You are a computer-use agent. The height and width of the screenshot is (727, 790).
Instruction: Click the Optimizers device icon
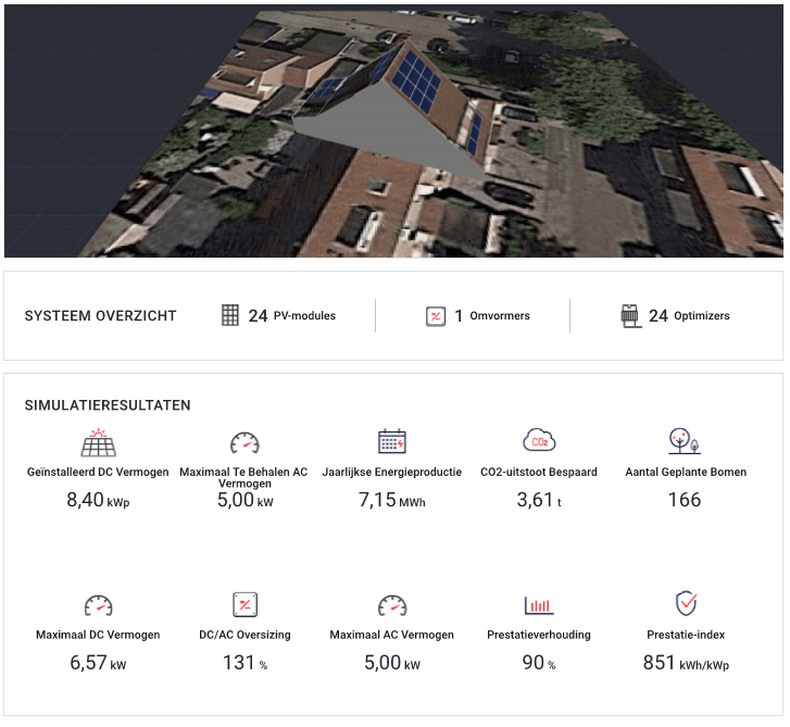[631, 317]
